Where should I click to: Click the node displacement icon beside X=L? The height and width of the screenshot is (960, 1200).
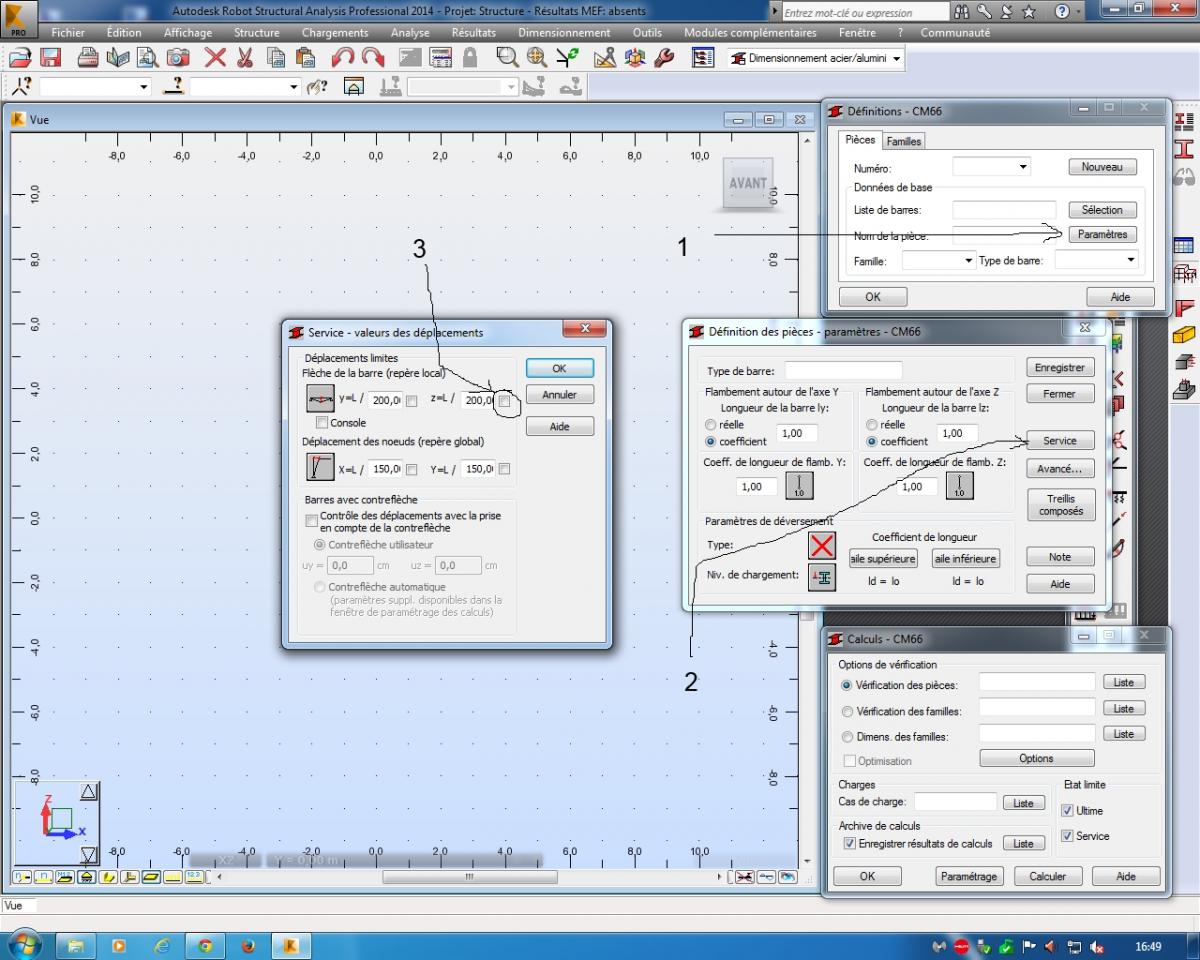pos(320,467)
